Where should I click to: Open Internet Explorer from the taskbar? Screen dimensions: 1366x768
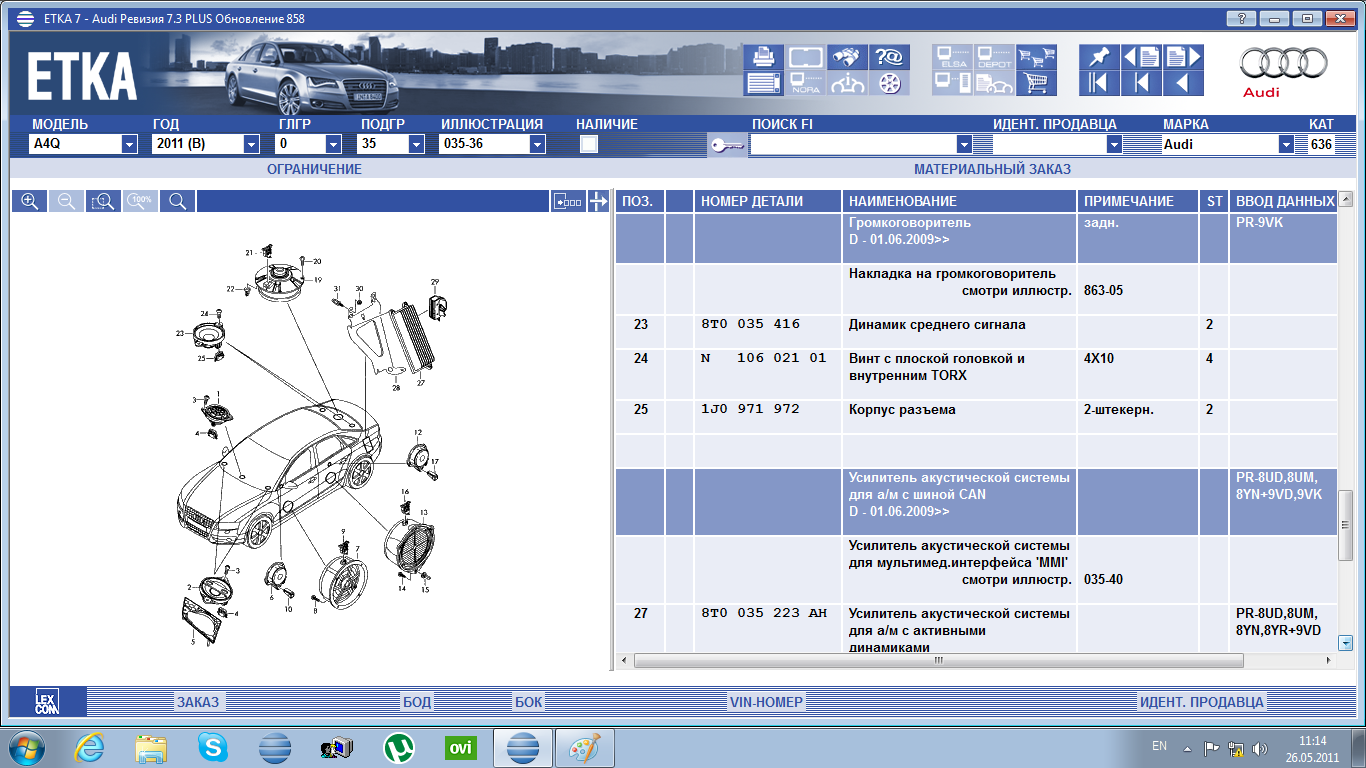(x=89, y=747)
